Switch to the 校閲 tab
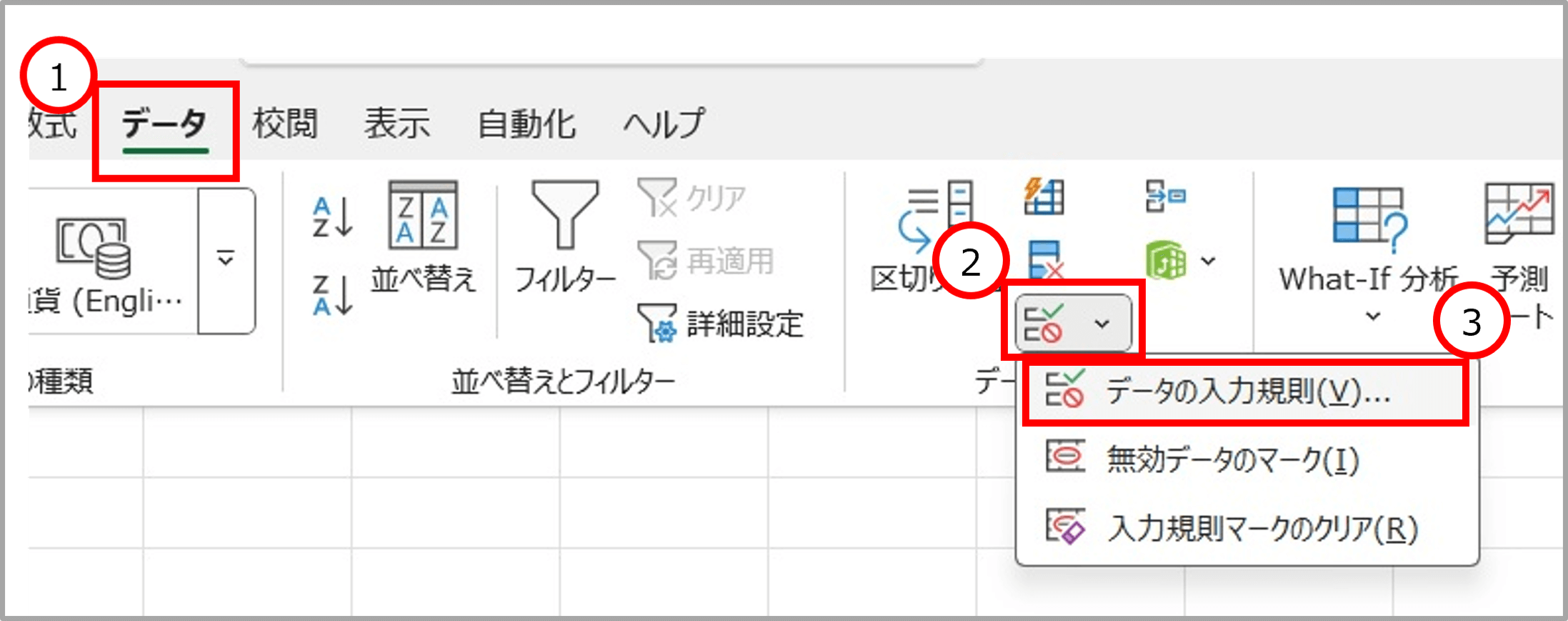The image size is (1568, 621). [x=285, y=124]
